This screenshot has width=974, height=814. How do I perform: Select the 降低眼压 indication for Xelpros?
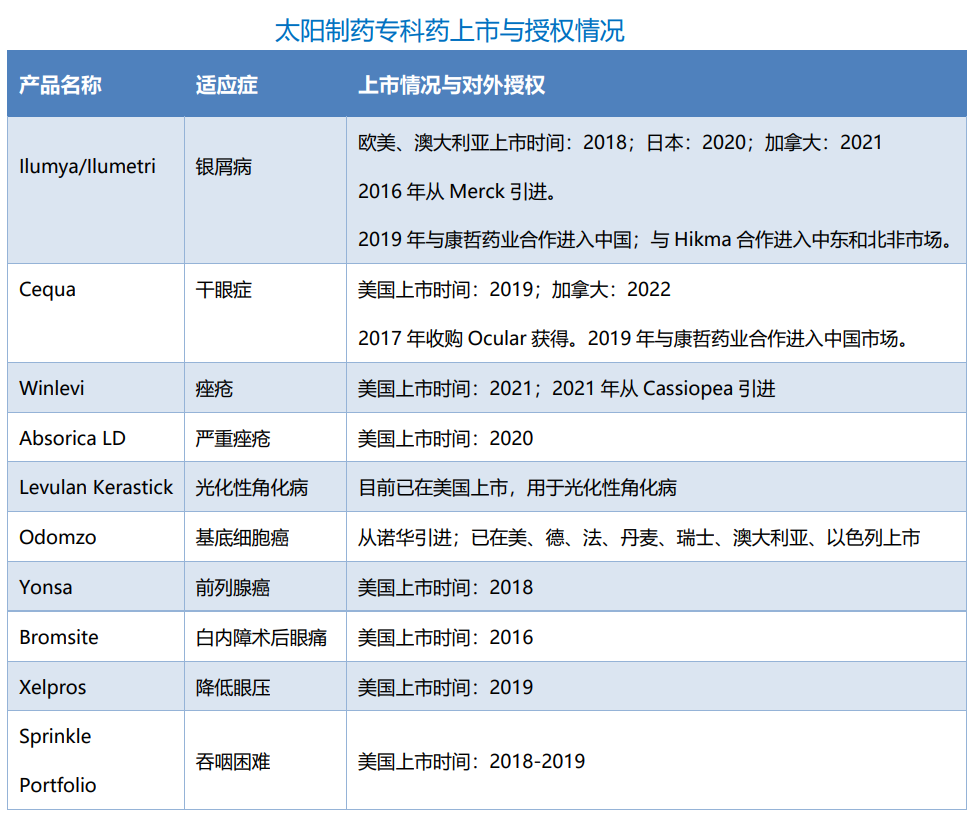tap(233, 688)
